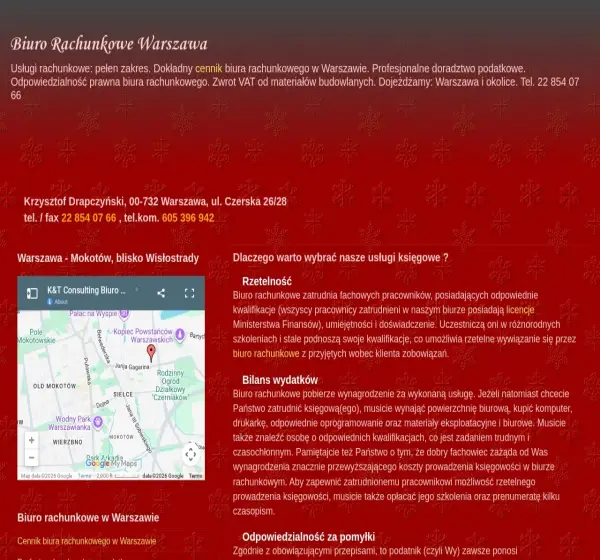Click the Biuro Rachunkowe Warszawa site title

tap(109, 44)
